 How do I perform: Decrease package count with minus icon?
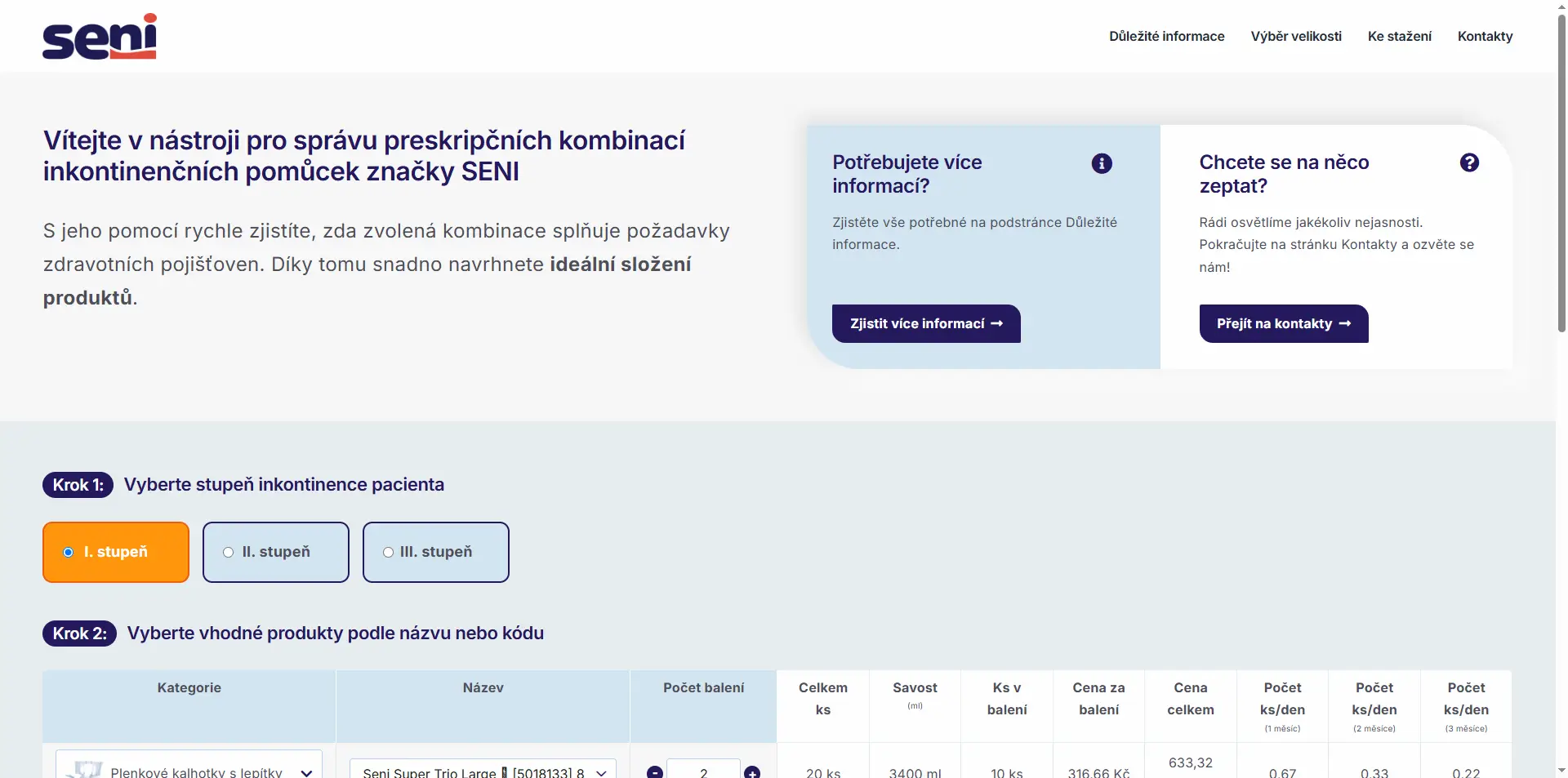click(x=655, y=771)
